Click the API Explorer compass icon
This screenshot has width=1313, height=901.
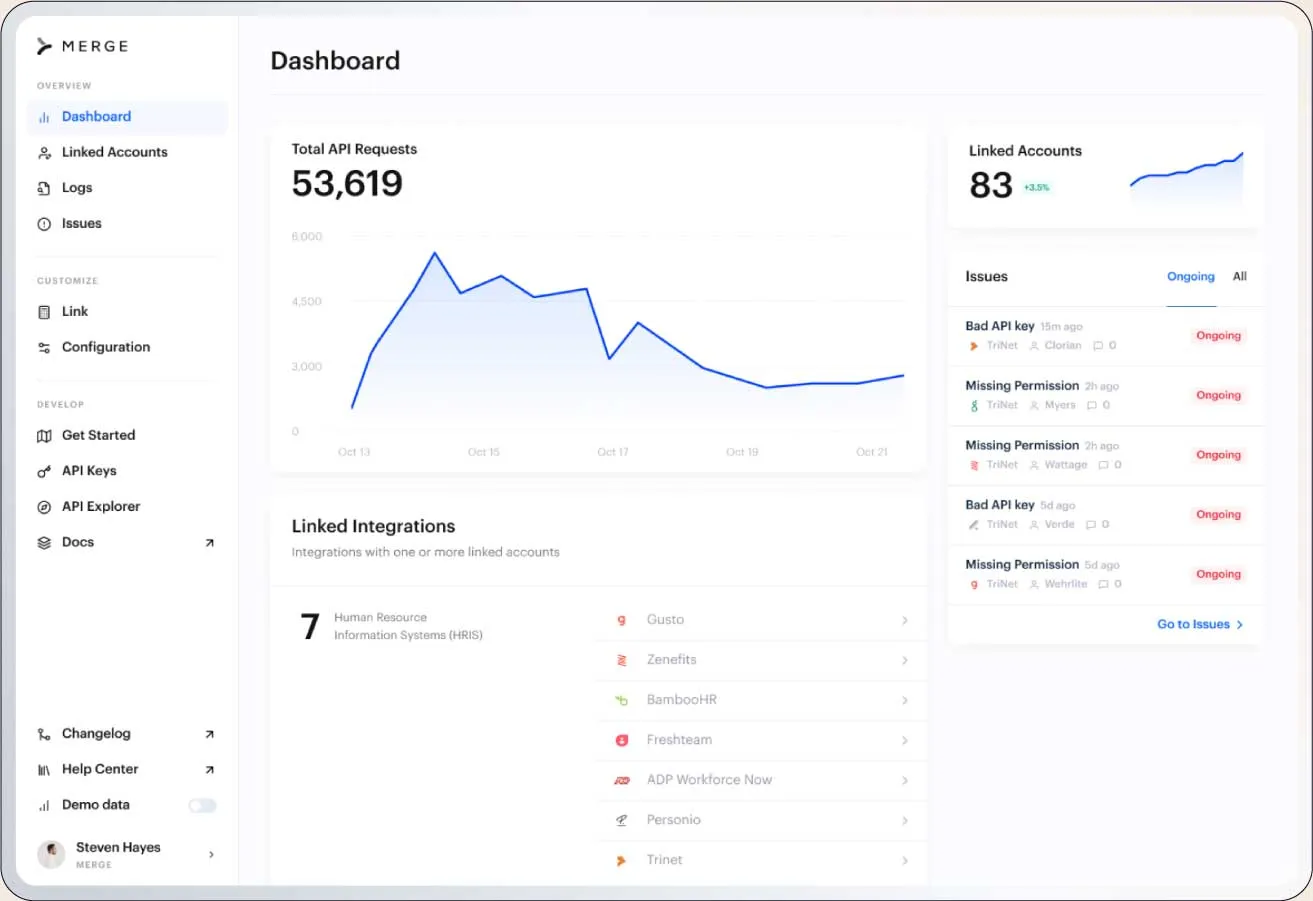[44, 507]
